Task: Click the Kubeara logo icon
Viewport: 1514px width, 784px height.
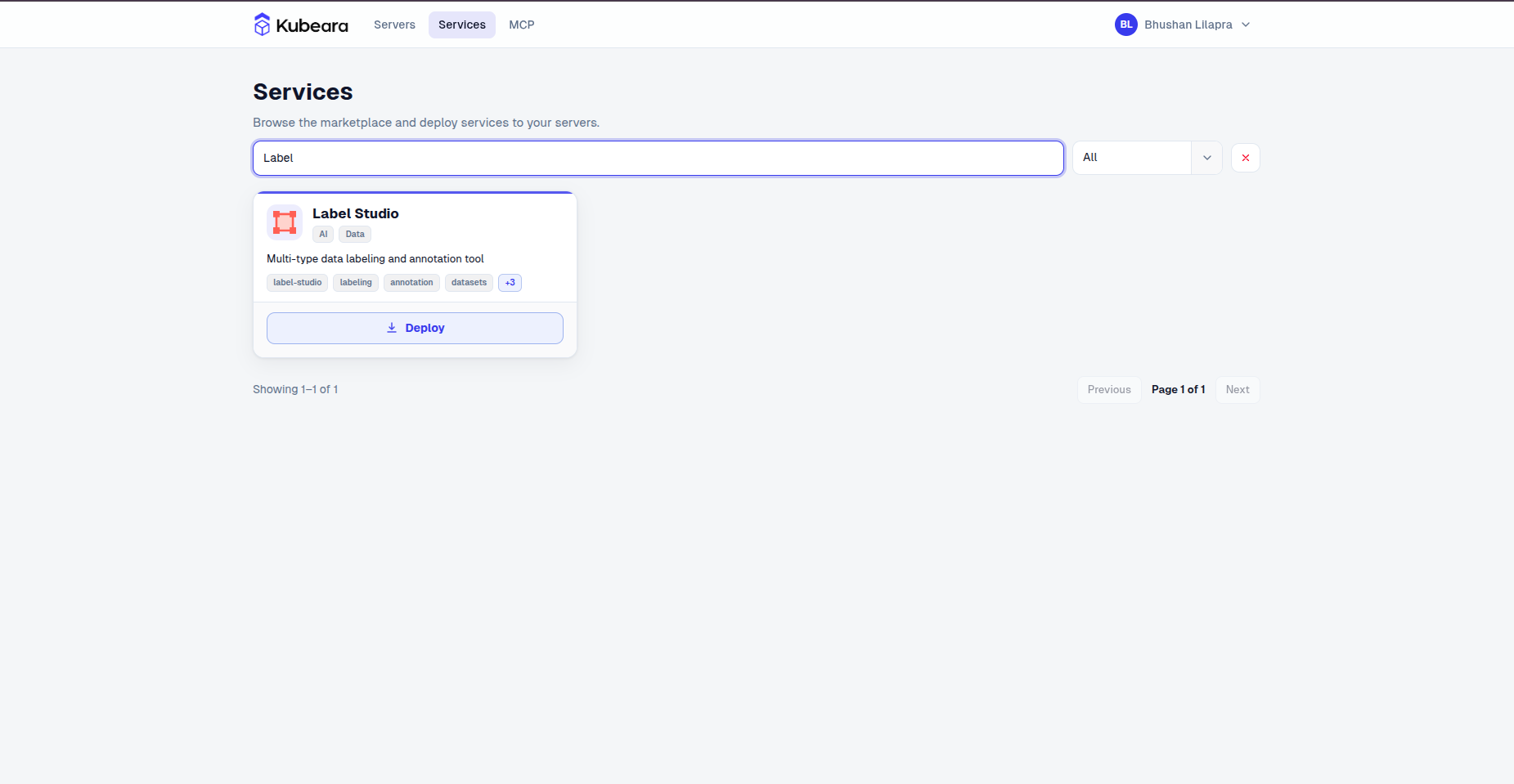Action: click(262, 25)
